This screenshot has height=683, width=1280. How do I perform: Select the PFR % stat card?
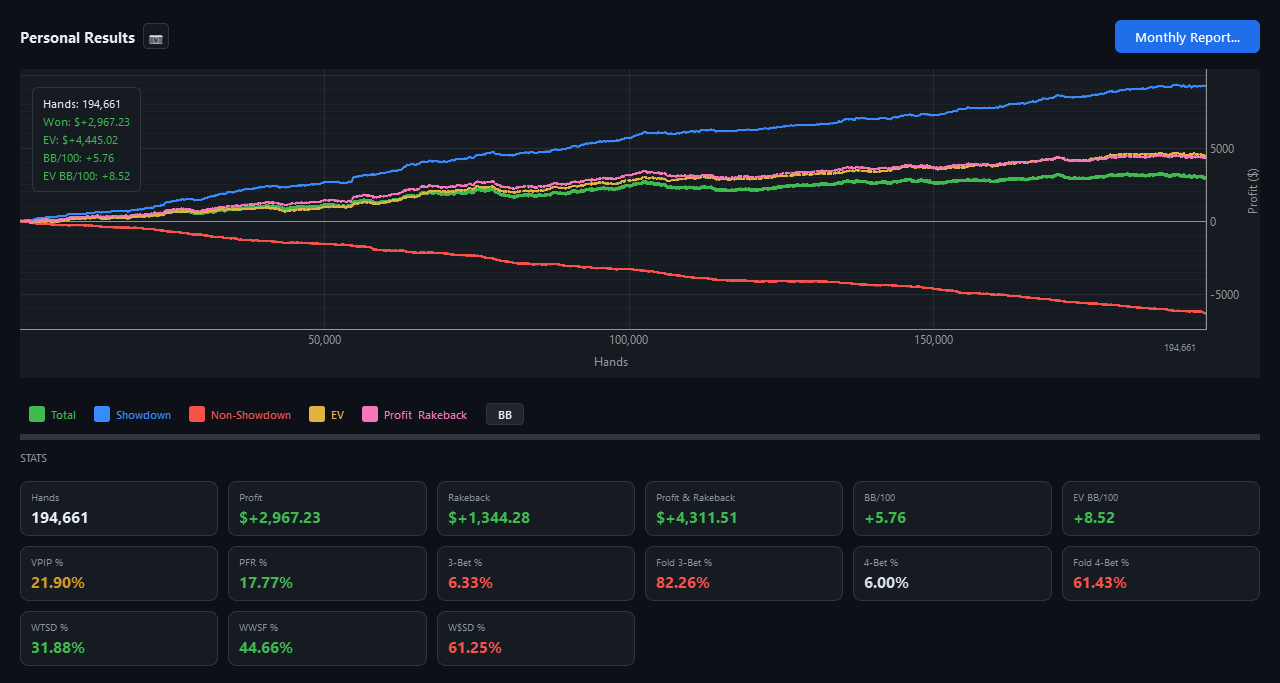pos(327,573)
